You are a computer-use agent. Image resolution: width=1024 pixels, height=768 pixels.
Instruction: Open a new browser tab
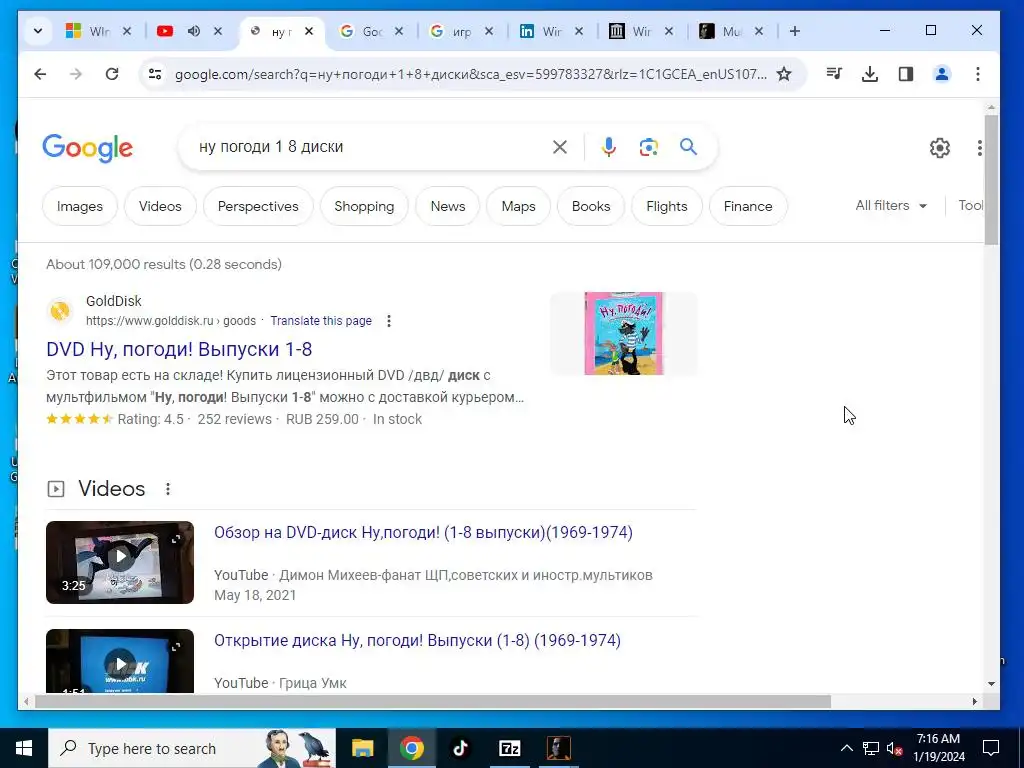tap(795, 31)
